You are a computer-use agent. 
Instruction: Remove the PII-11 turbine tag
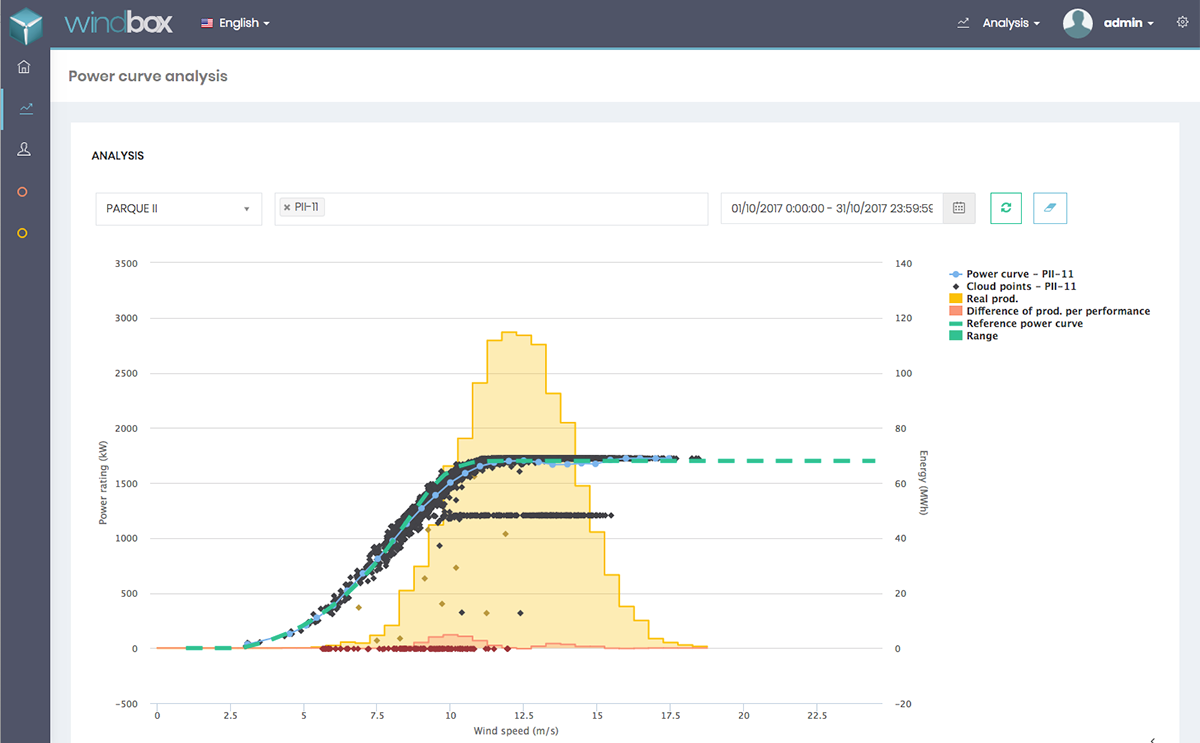tap(287, 207)
